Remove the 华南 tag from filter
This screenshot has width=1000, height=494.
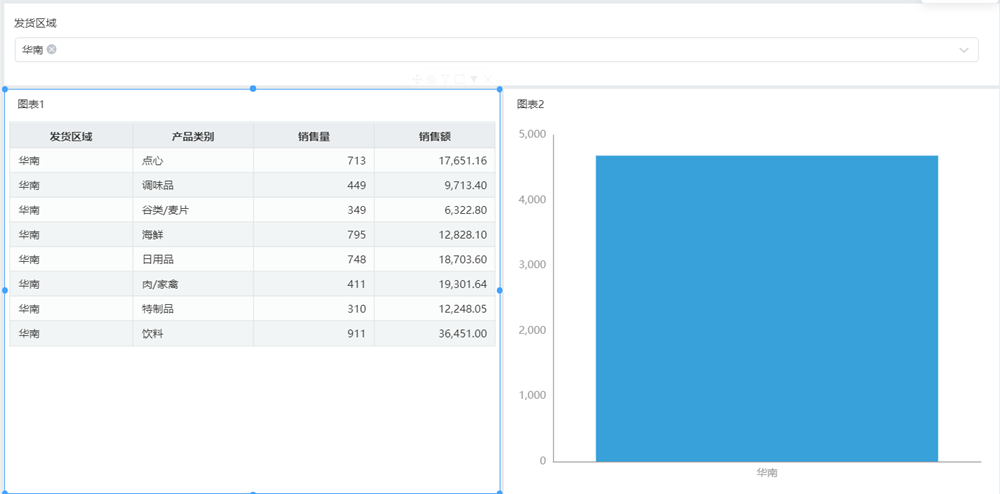[52, 49]
